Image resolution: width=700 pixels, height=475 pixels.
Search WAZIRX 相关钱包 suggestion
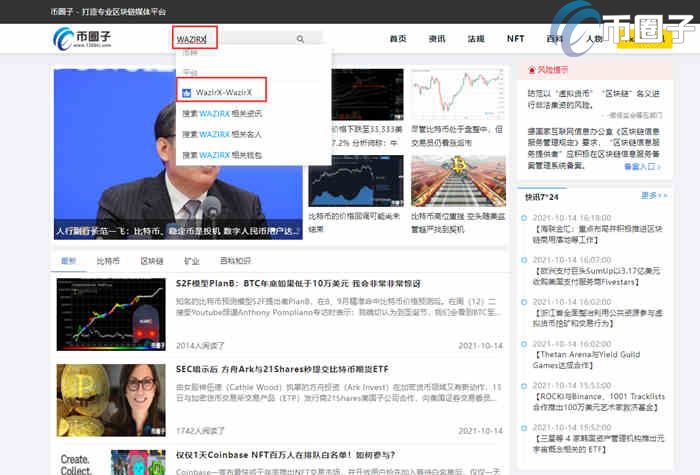222,155
